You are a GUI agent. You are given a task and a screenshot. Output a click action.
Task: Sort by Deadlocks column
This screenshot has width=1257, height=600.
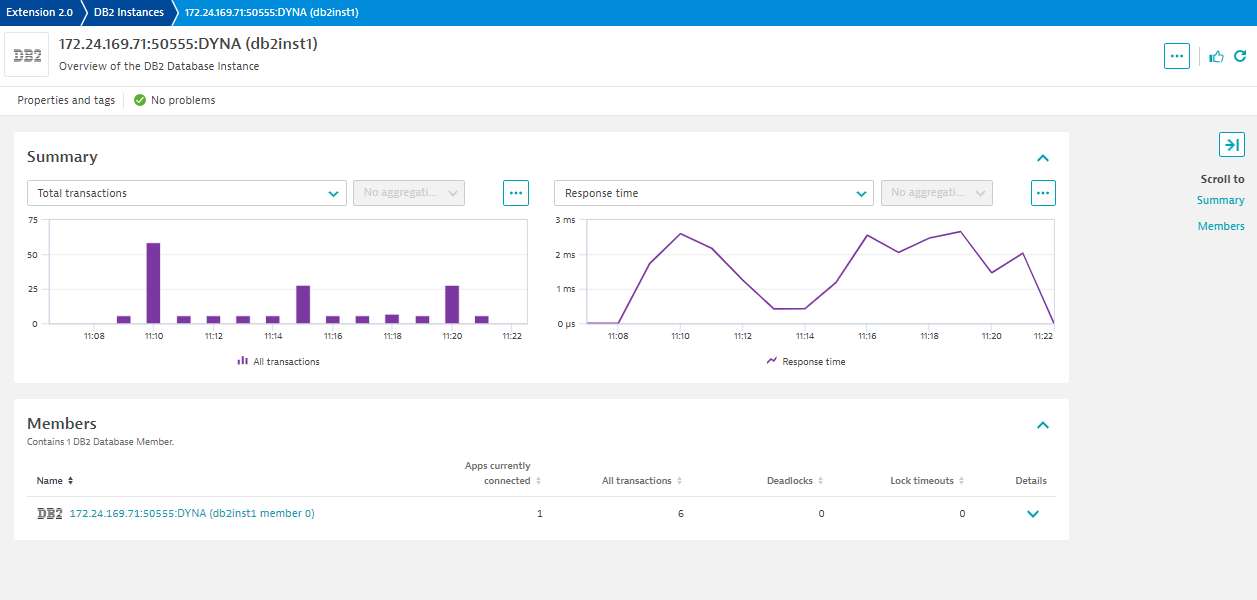tap(795, 481)
